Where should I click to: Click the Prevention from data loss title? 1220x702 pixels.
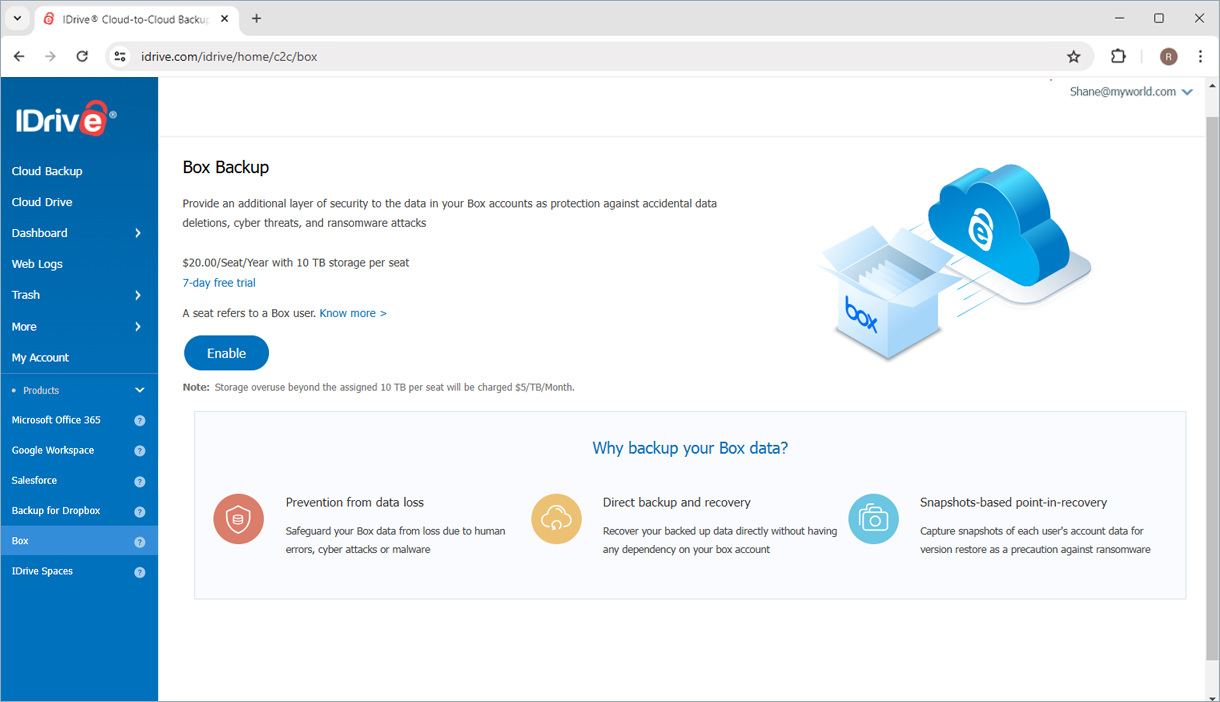click(x=355, y=502)
